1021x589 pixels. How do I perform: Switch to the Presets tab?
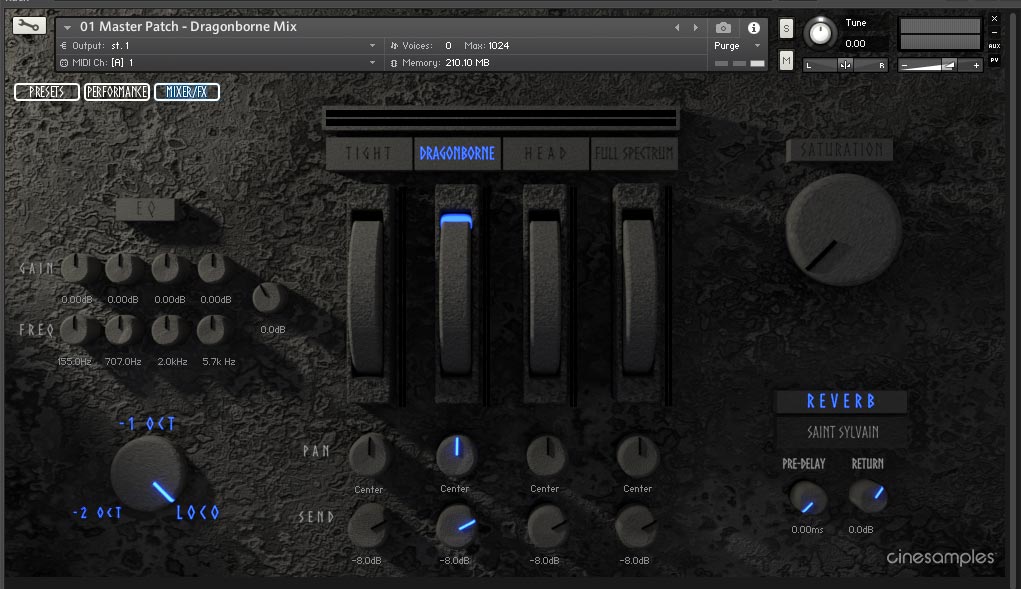[x=47, y=92]
